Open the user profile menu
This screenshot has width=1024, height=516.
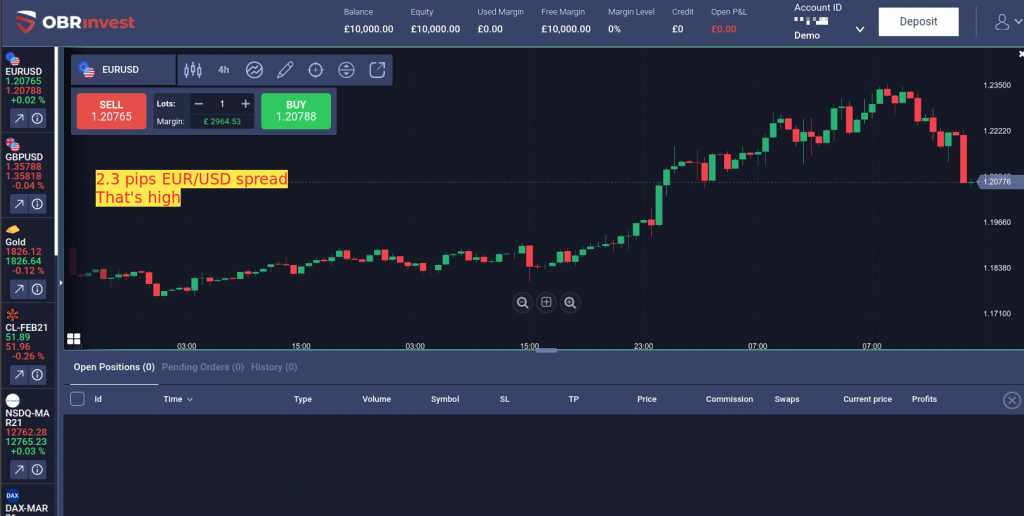1007,22
